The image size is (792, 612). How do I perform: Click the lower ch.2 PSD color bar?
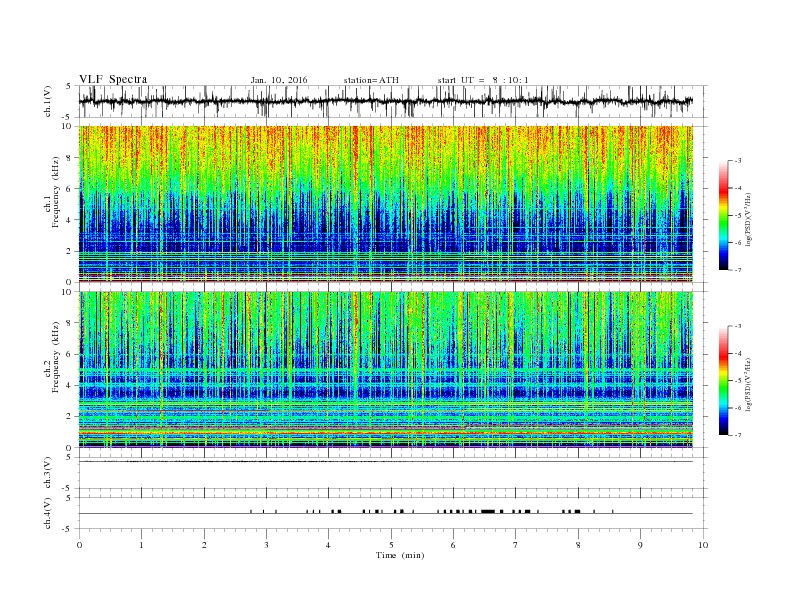pos(723,381)
